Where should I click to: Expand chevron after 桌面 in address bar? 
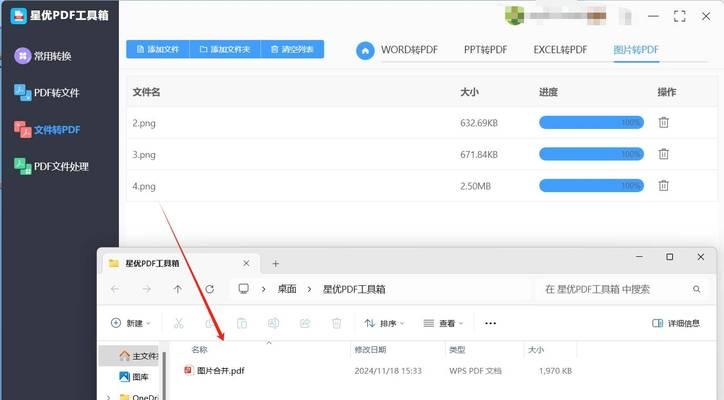[309, 290]
